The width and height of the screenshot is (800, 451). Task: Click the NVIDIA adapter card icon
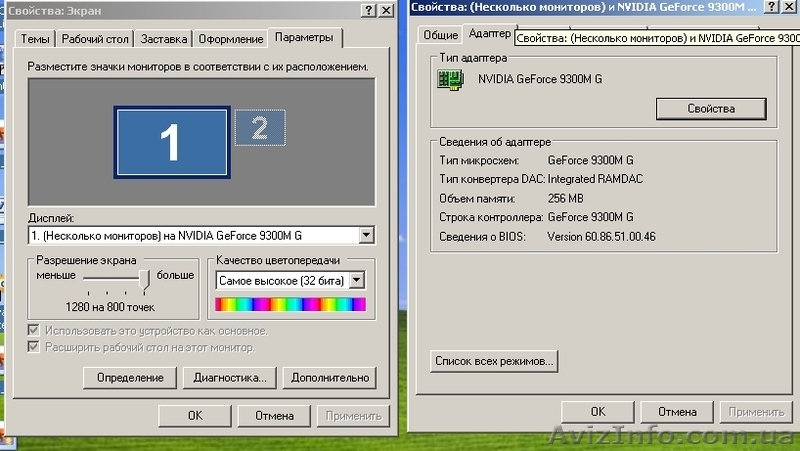click(x=450, y=80)
